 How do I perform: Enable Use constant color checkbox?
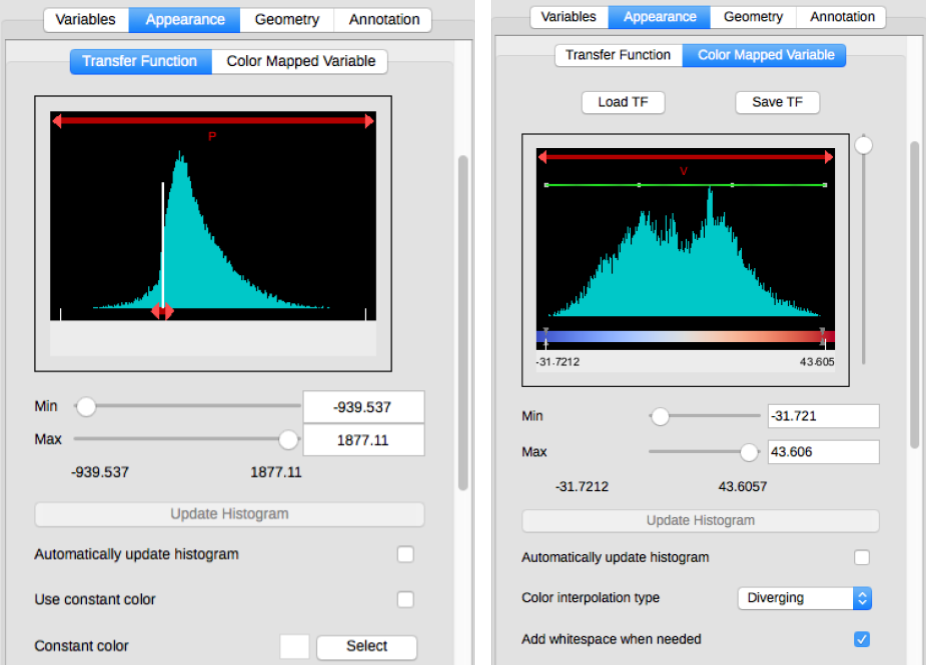[x=405, y=600]
